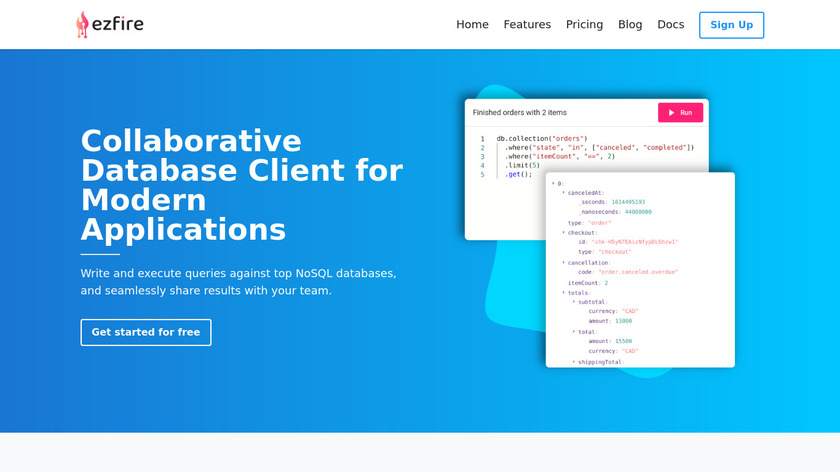Click the "checkout" type value

pyautogui.click(x=614, y=251)
